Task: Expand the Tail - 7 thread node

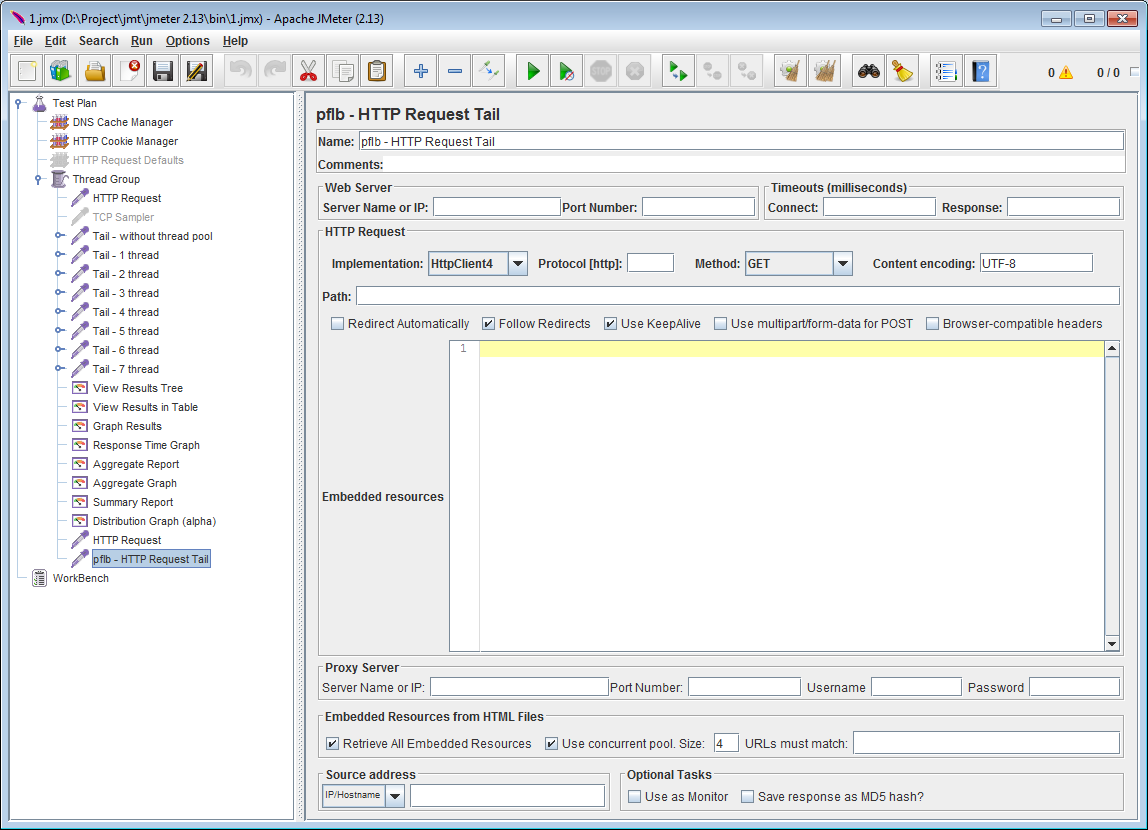Action: [x=59, y=369]
